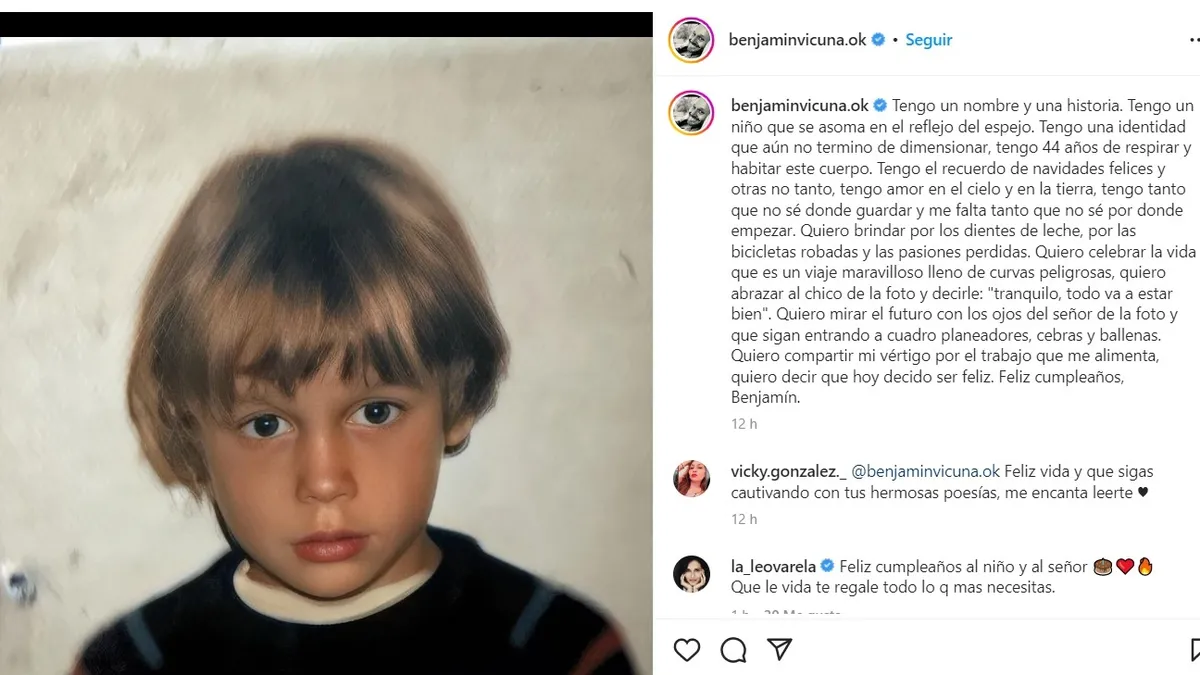1200x675 pixels.
Task: Click 12 h timestamp under vicky's comment
Action: [744, 519]
